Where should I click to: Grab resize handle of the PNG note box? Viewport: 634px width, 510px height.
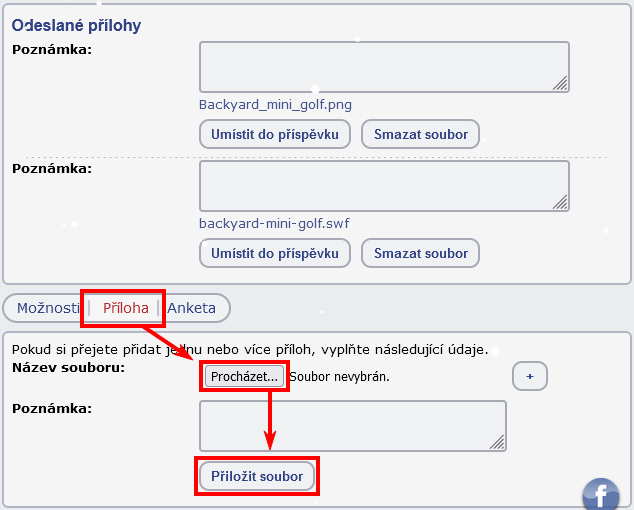pos(560,84)
